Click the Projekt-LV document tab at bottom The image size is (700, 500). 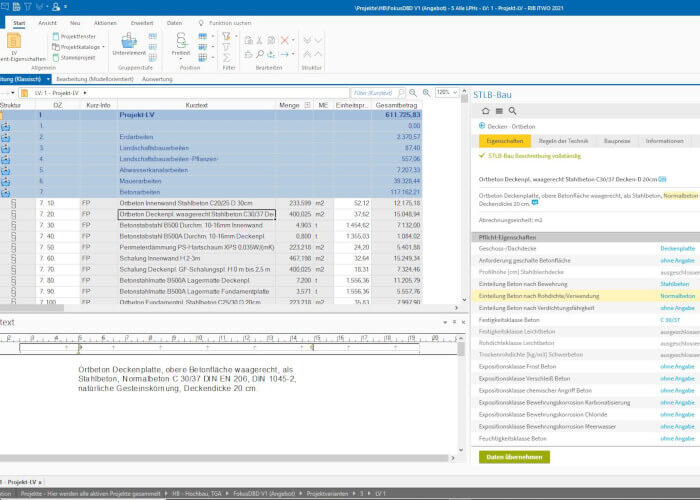click(21, 482)
